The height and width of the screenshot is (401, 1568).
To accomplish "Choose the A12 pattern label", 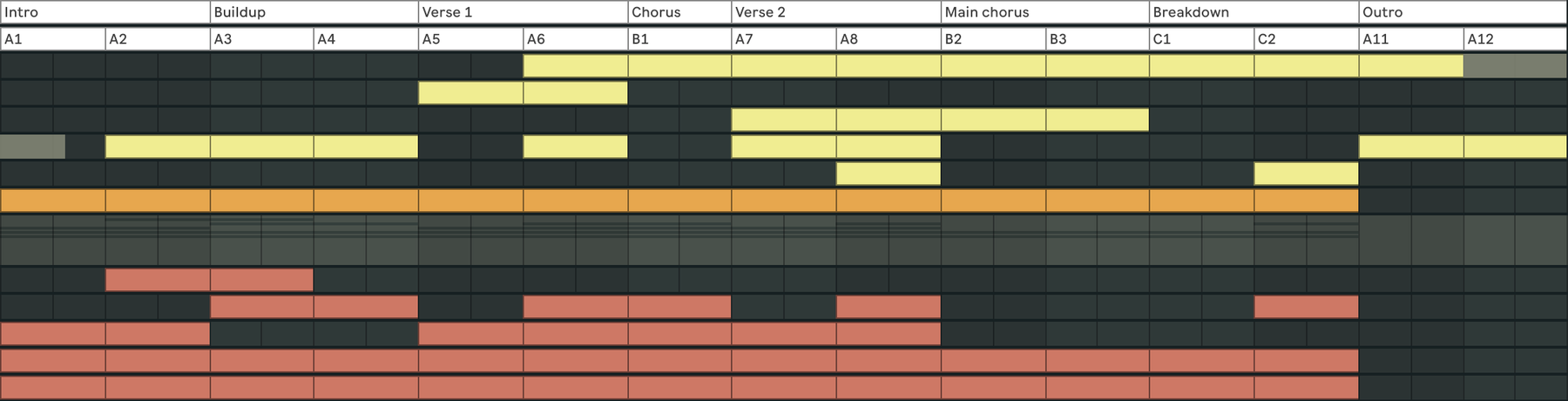I will (x=1480, y=39).
